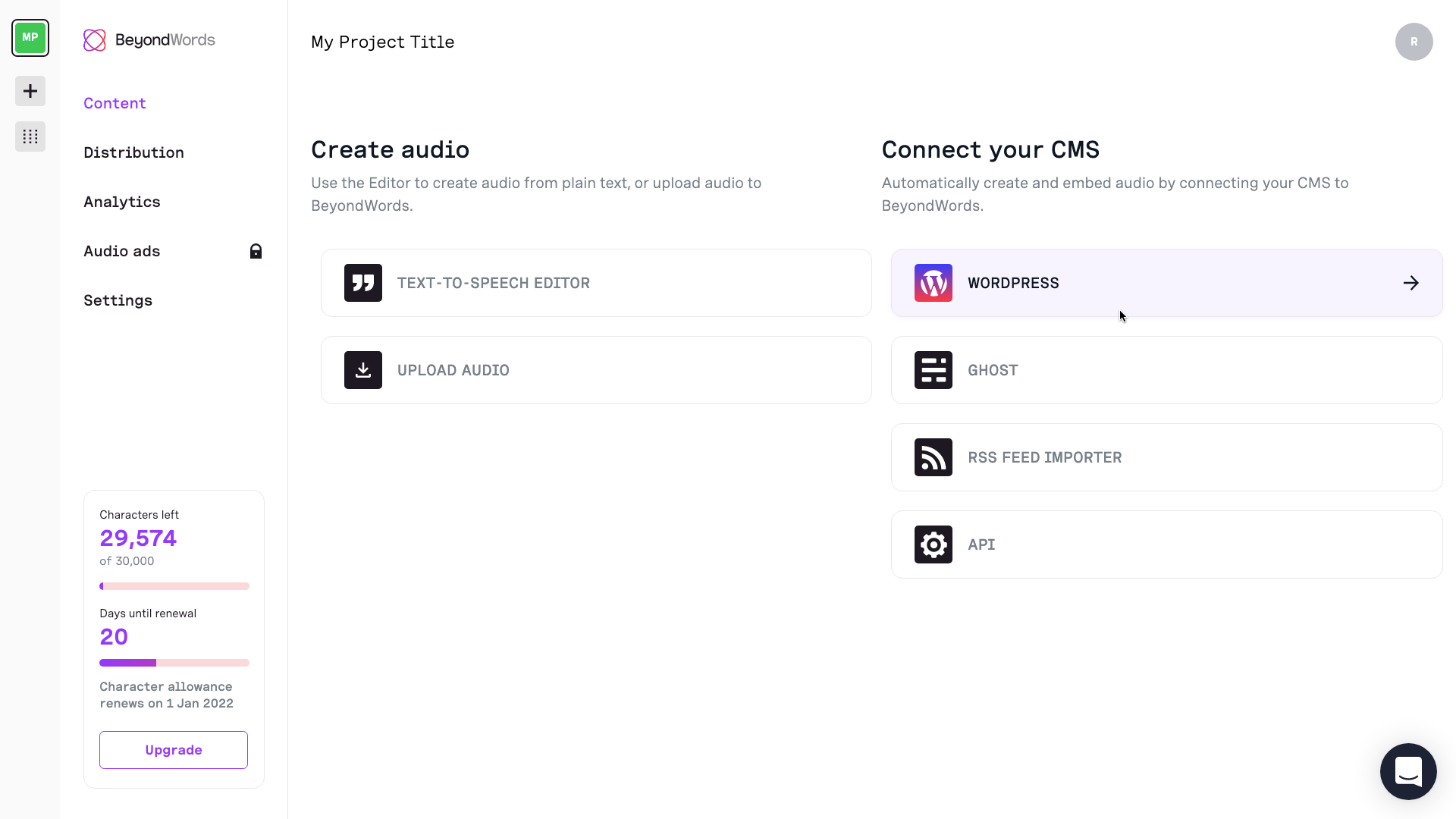Click the plus icon to add project
This screenshot has width=1456, height=819.
30,91
